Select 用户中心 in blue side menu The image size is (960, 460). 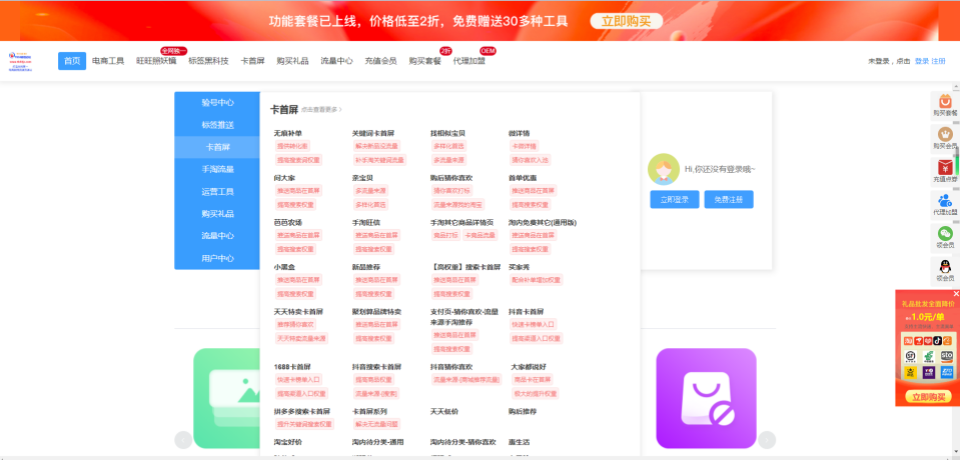pos(217,258)
